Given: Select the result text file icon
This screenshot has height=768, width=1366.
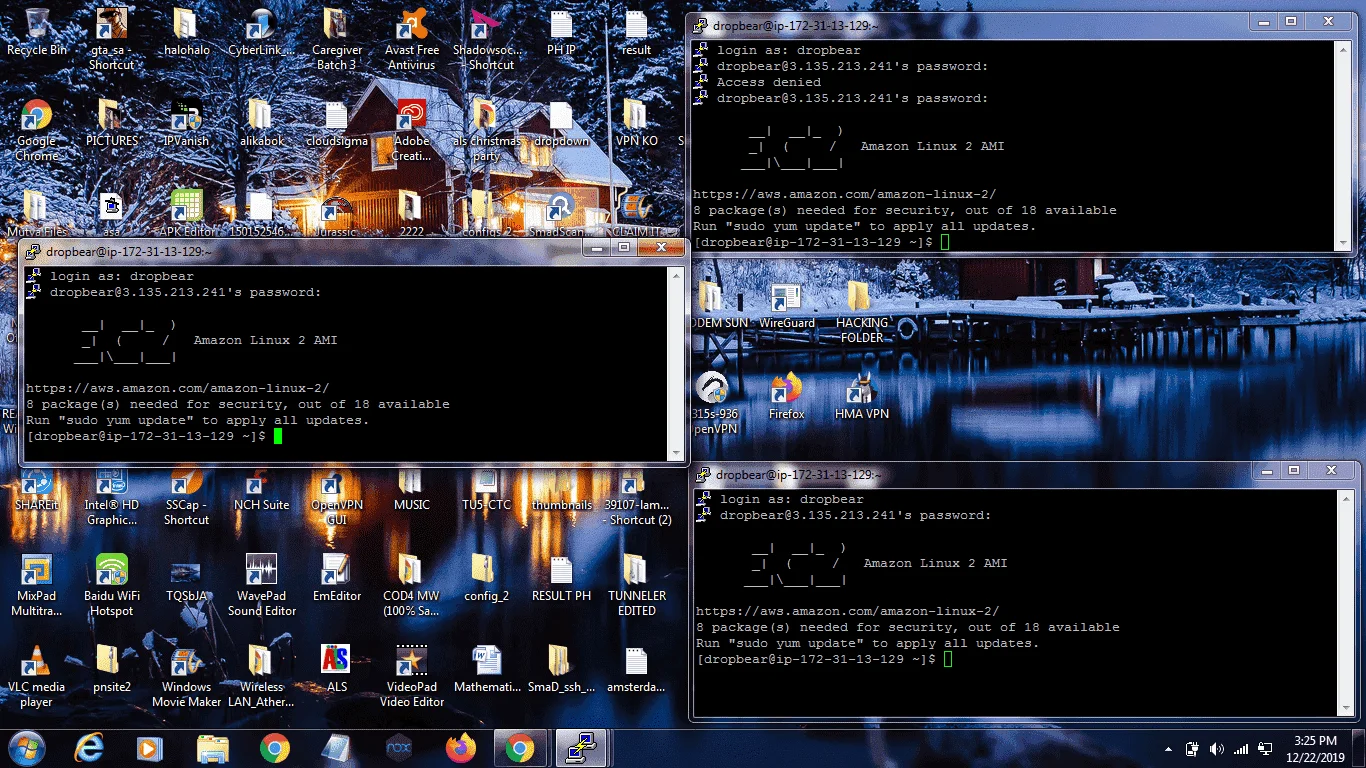Looking at the screenshot, I should pyautogui.click(x=636, y=32).
